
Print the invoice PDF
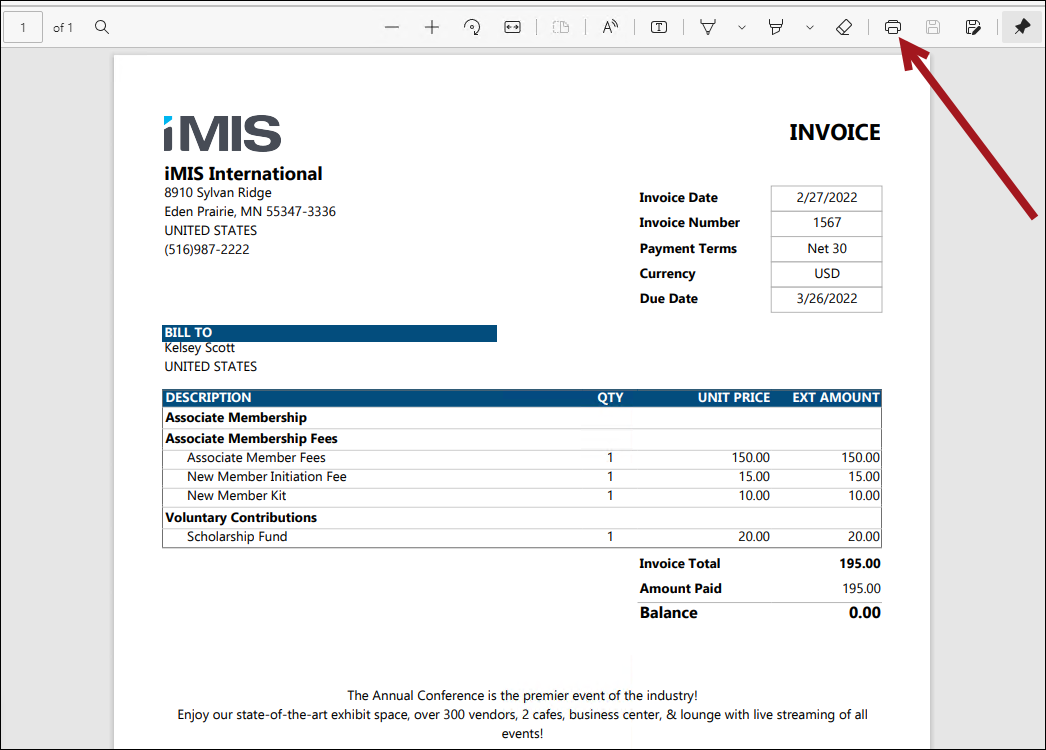[893, 27]
